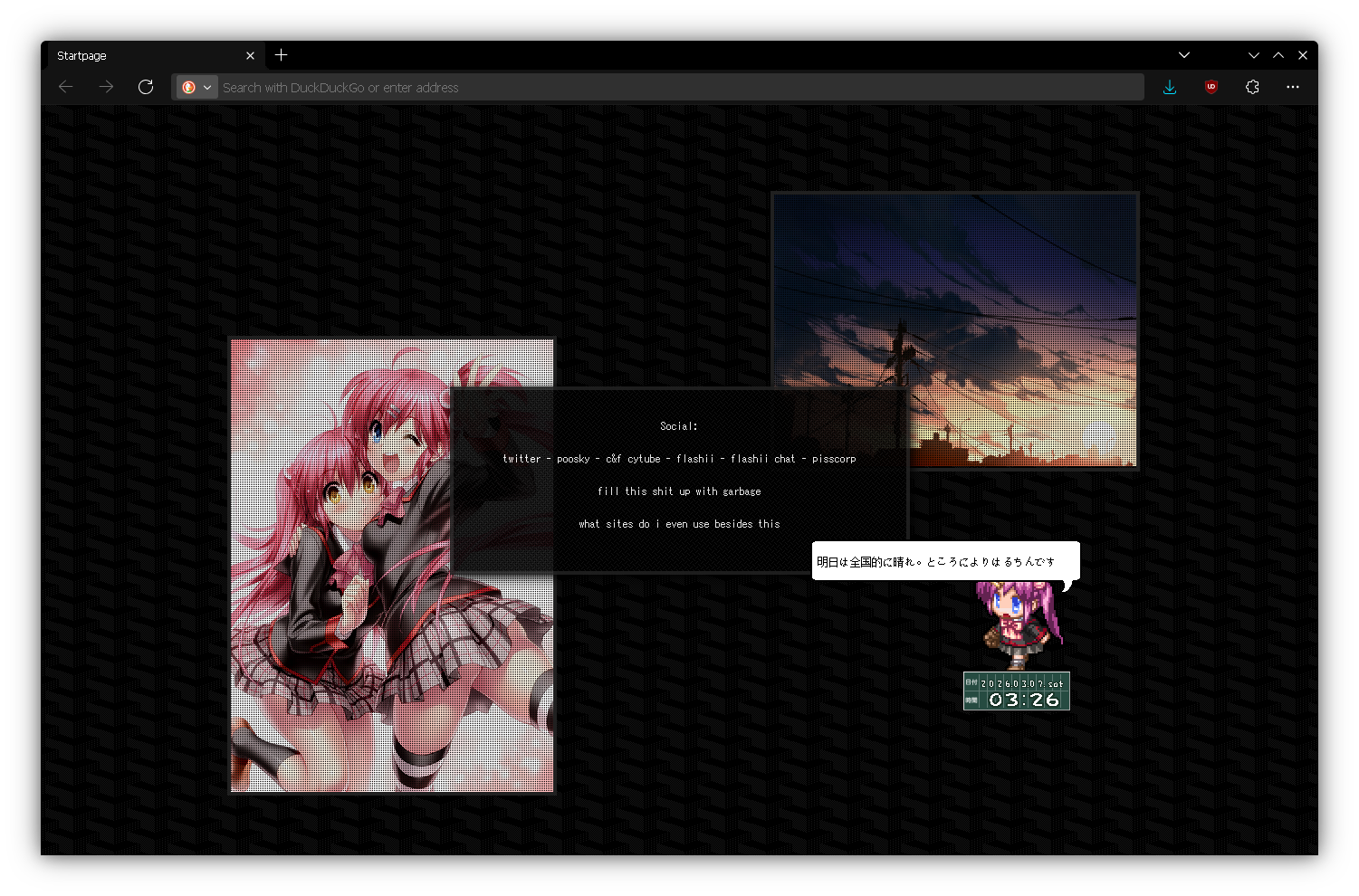Visit the poosky link
This screenshot has width=1359, height=896.
click(573, 459)
